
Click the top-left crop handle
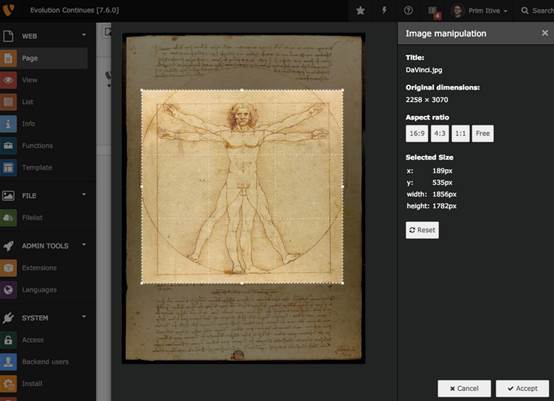click(142, 90)
